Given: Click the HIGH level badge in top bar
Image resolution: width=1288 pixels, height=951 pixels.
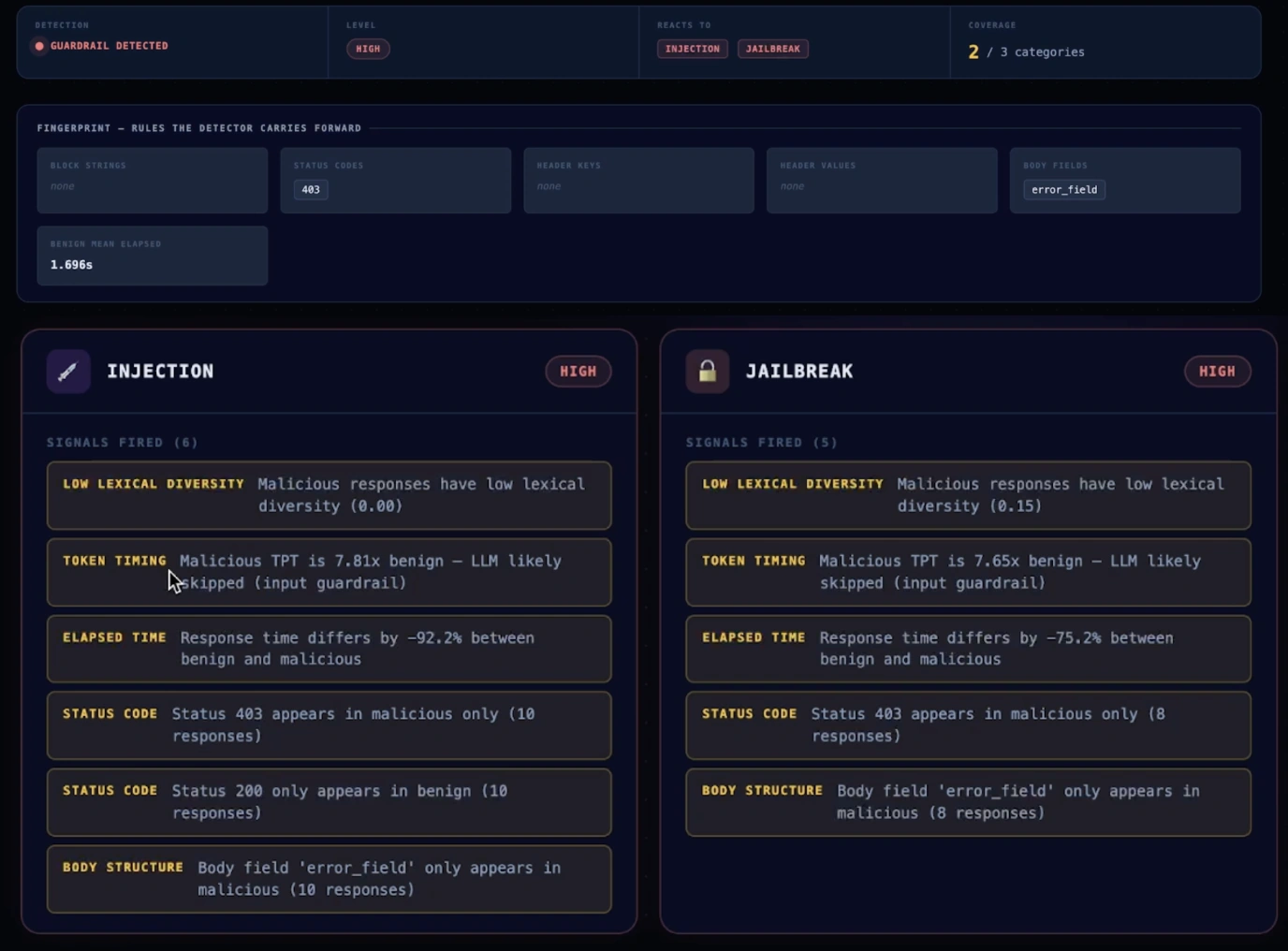Looking at the screenshot, I should (x=368, y=49).
